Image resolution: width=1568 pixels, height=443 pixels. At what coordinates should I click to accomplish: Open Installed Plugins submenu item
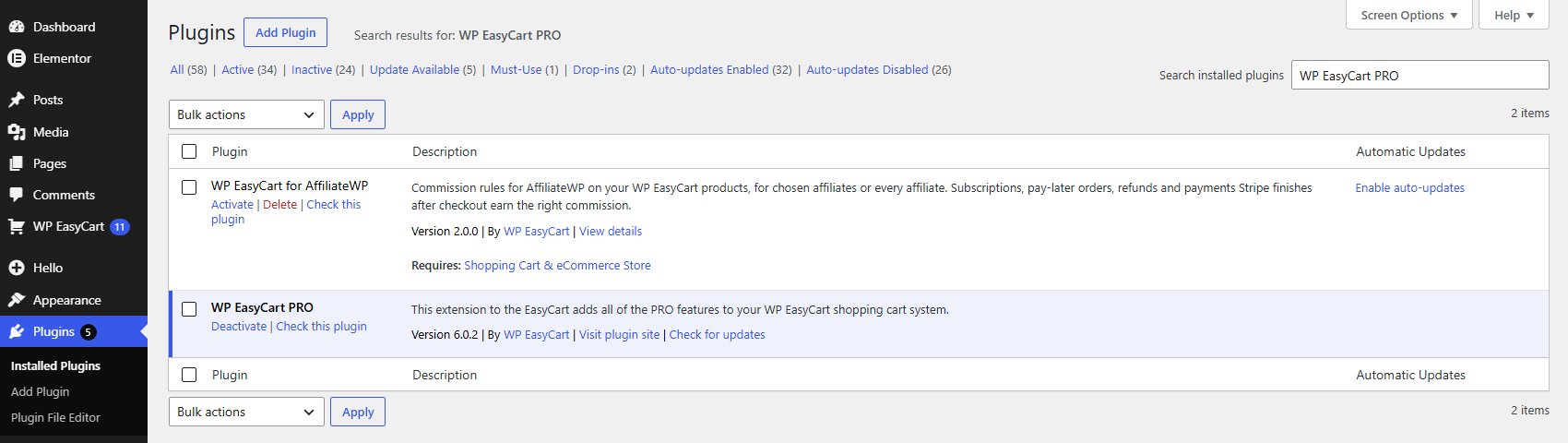pos(55,365)
